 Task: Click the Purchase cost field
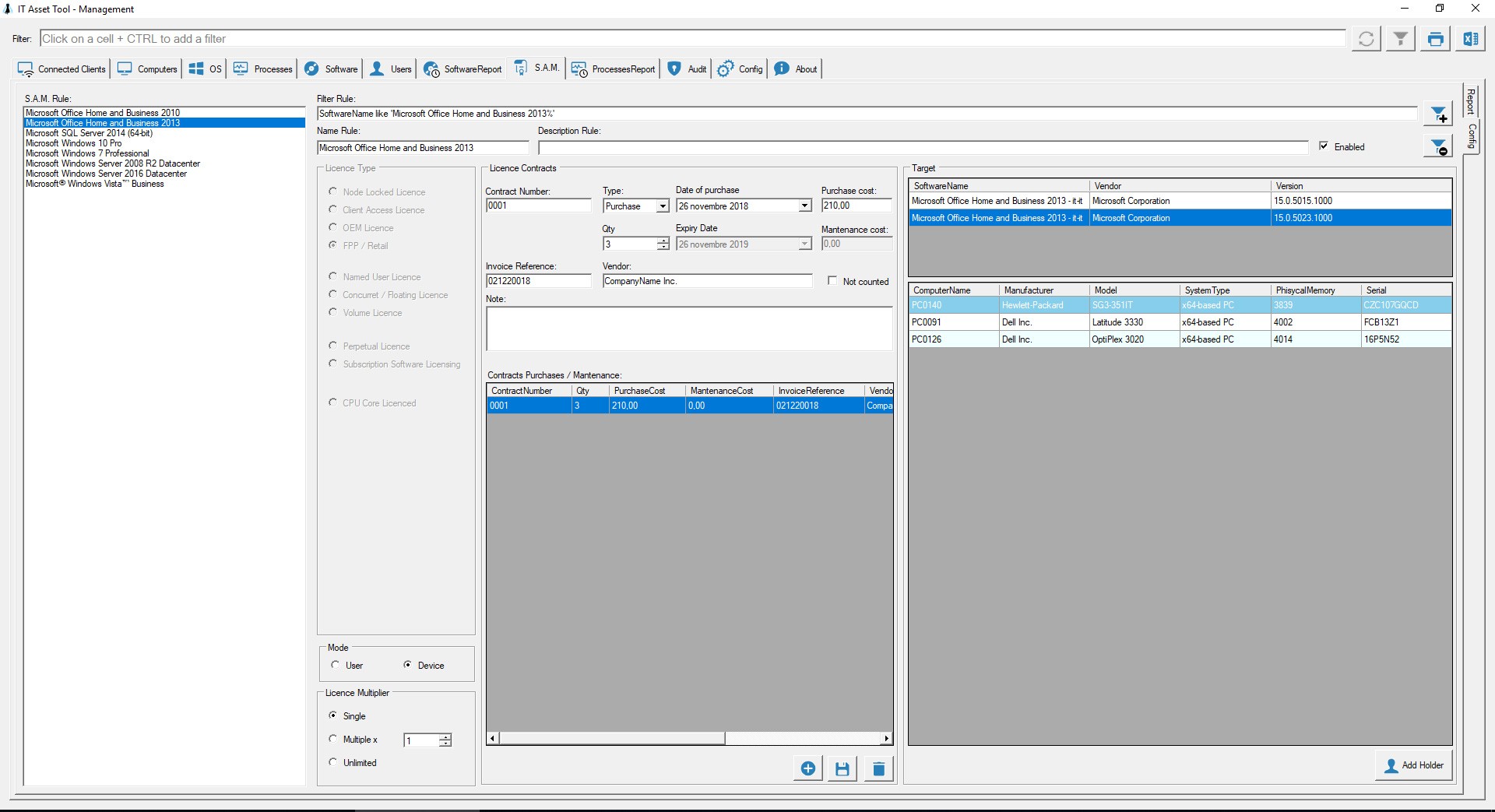pyautogui.click(x=857, y=206)
